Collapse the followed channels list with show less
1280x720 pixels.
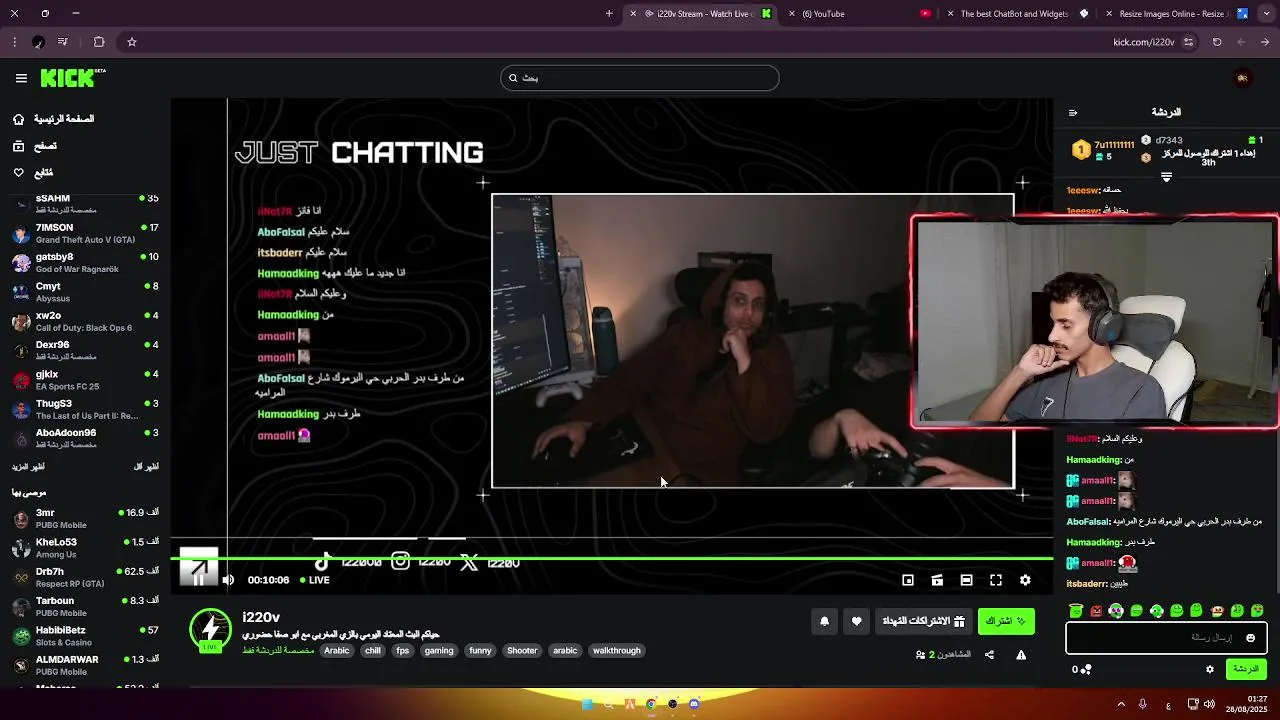[146, 467]
